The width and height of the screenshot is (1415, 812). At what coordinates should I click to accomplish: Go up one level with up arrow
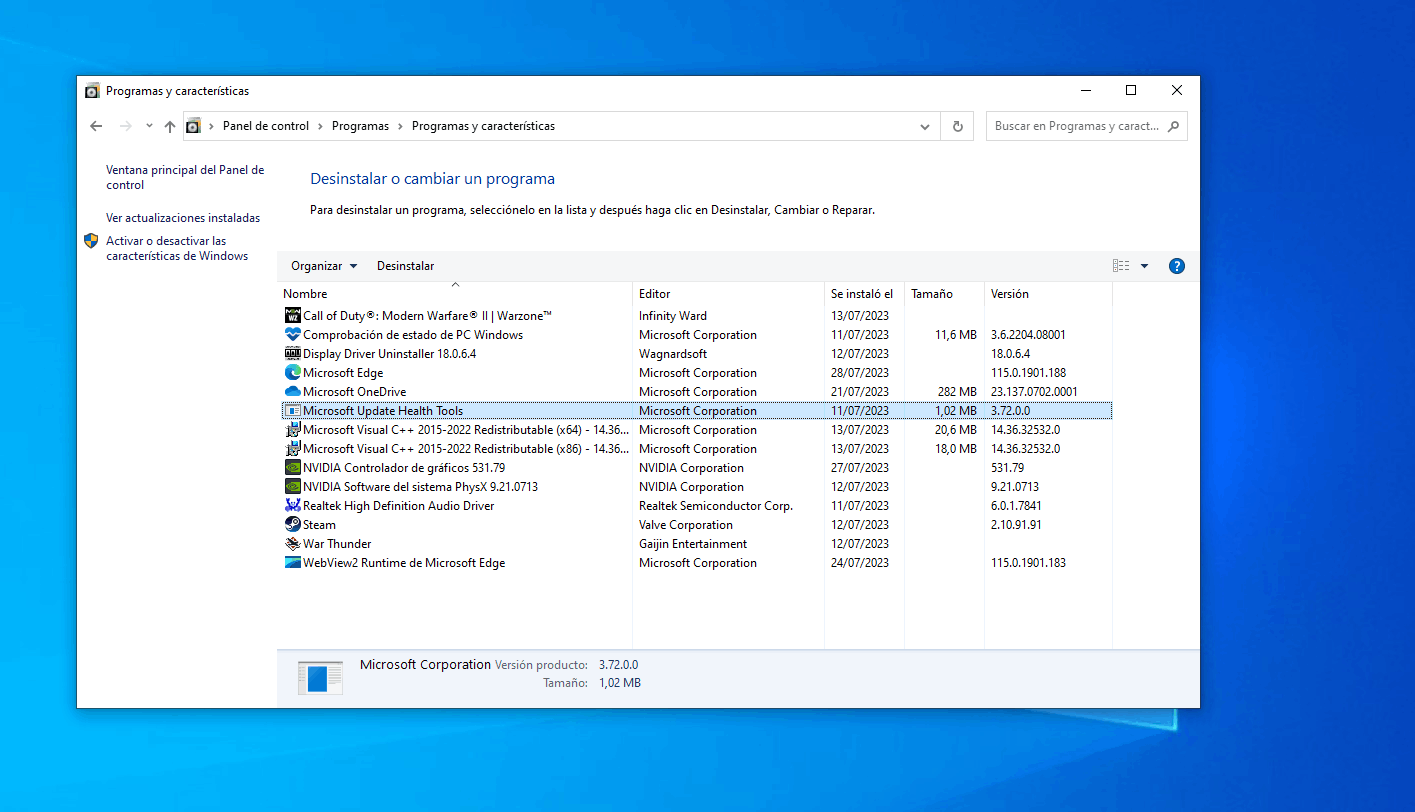tap(169, 126)
